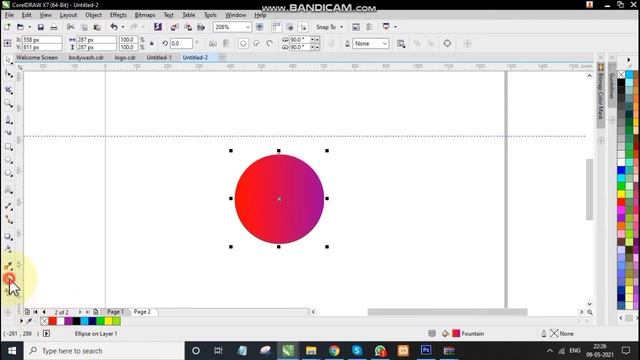This screenshot has width=640, height=360.
Task: Choose the Ellipse shape type button
Action: [x=243, y=43]
